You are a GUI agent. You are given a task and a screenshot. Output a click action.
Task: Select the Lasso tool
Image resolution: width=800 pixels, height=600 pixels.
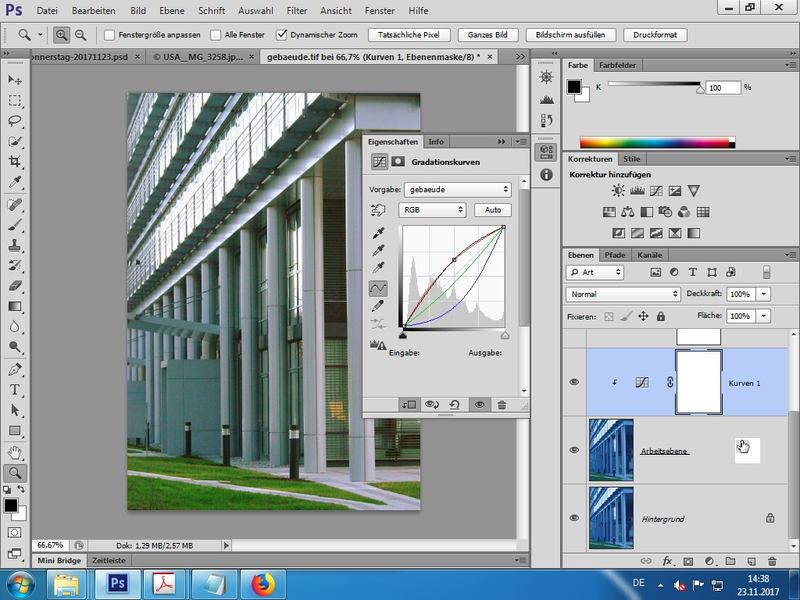[x=15, y=120]
